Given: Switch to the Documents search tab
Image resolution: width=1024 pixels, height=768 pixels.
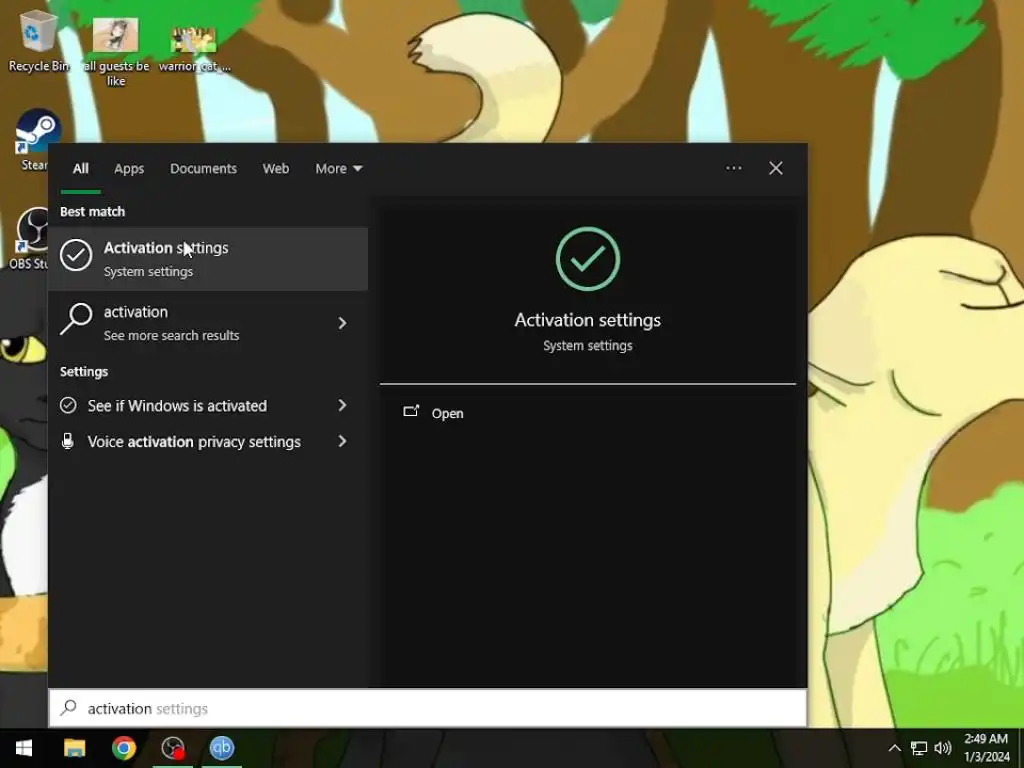Looking at the screenshot, I should click(203, 168).
